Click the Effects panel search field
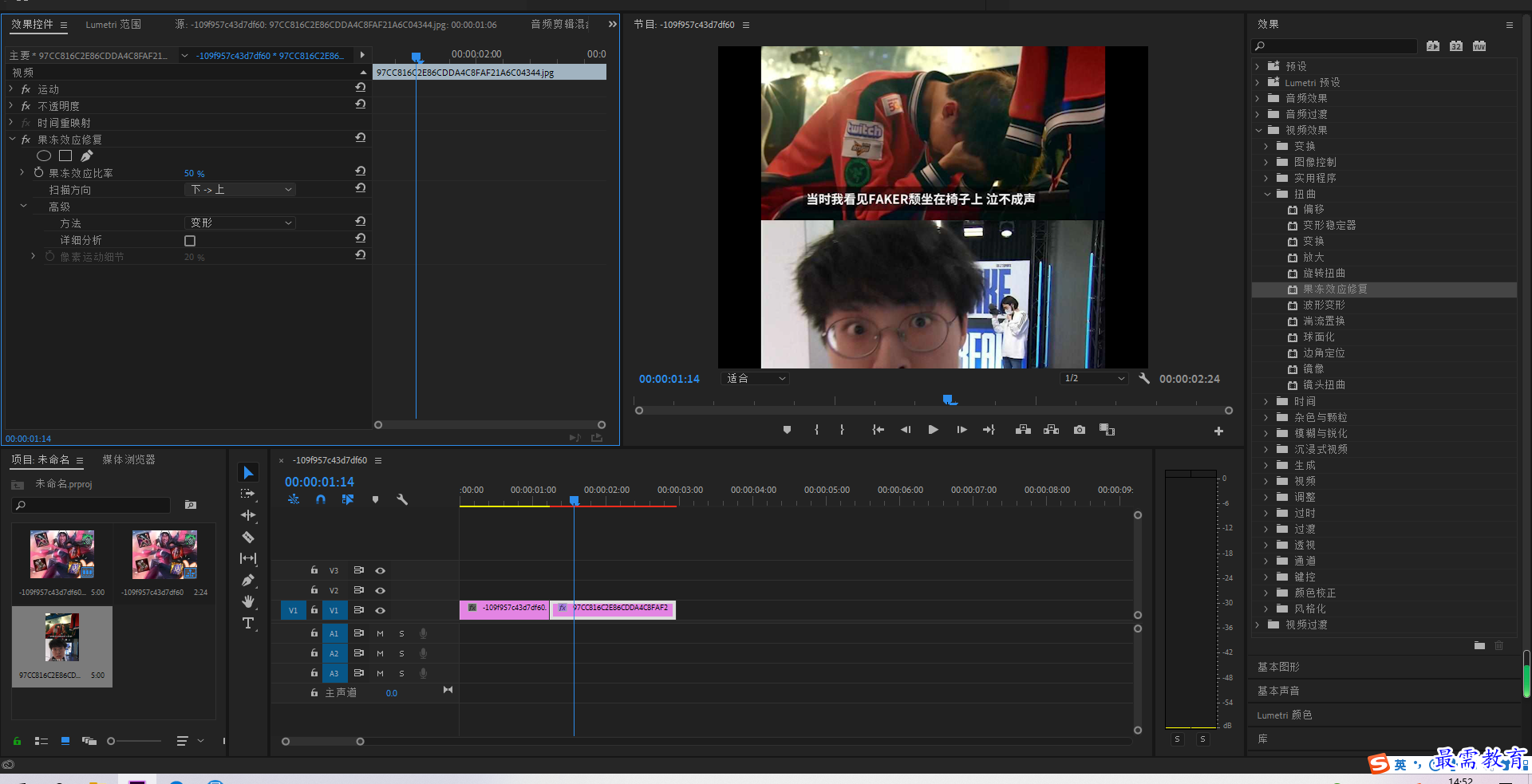The height and width of the screenshot is (784, 1532). pyautogui.click(x=1334, y=46)
